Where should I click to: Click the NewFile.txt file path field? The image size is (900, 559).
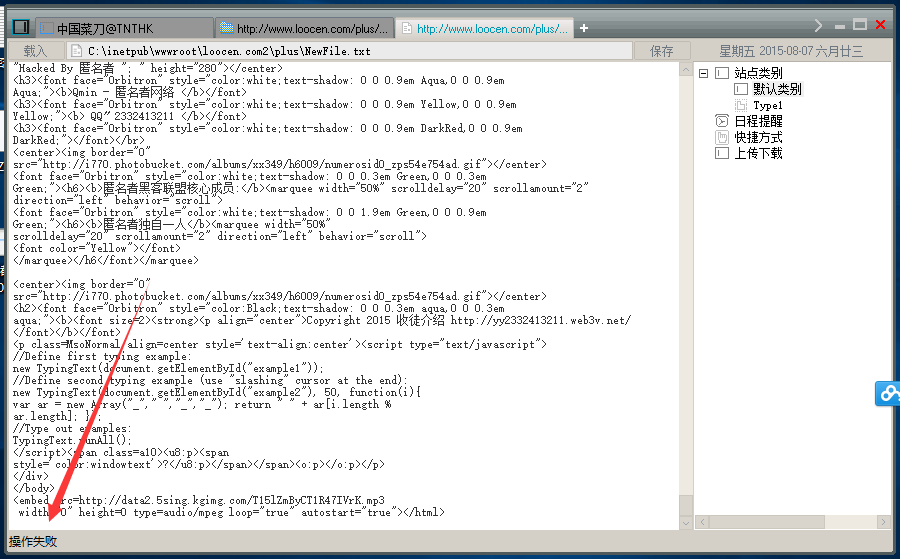click(x=349, y=51)
